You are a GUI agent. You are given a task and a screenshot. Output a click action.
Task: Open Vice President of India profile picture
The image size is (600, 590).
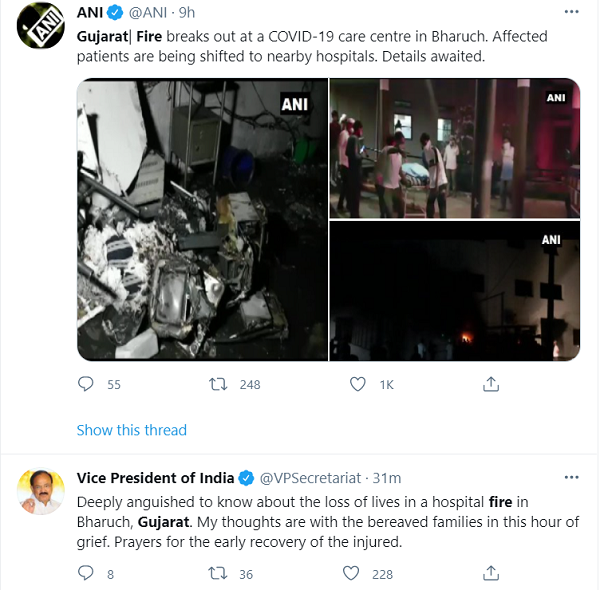(40, 491)
